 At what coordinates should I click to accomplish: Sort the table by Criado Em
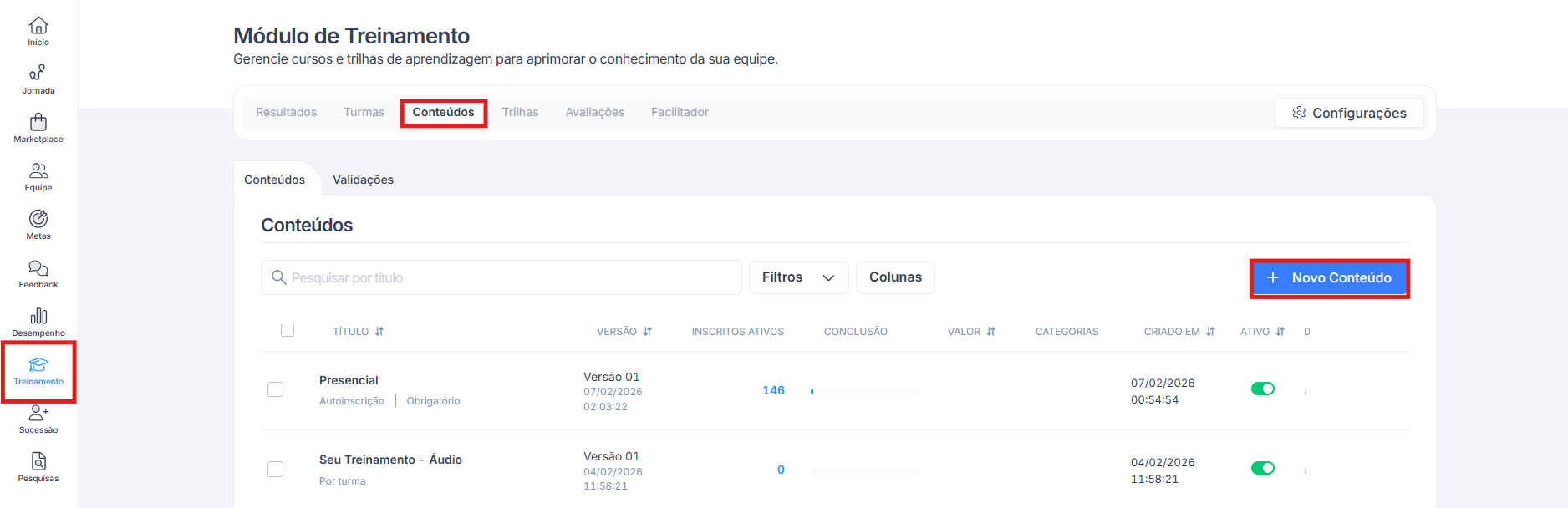pyautogui.click(x=1210, y=332)
